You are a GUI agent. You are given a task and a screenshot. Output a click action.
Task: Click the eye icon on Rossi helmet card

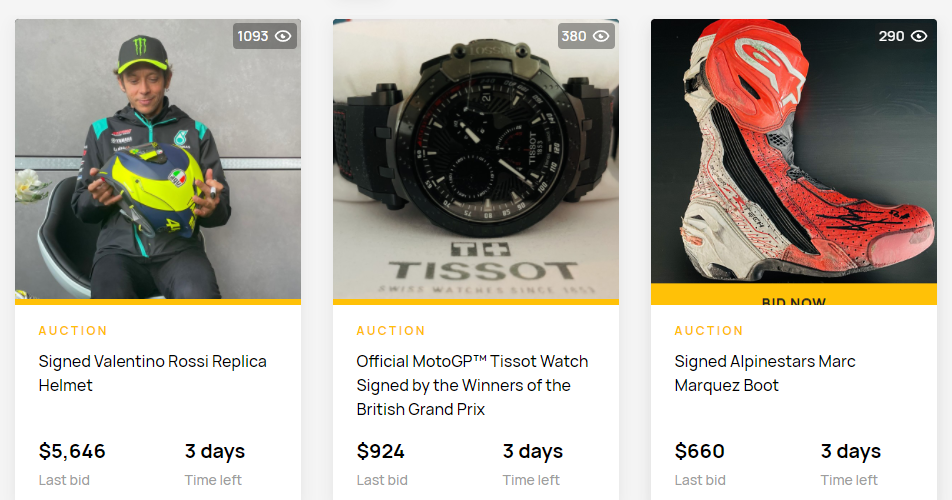pyautogui.click(x=283, y=36)
